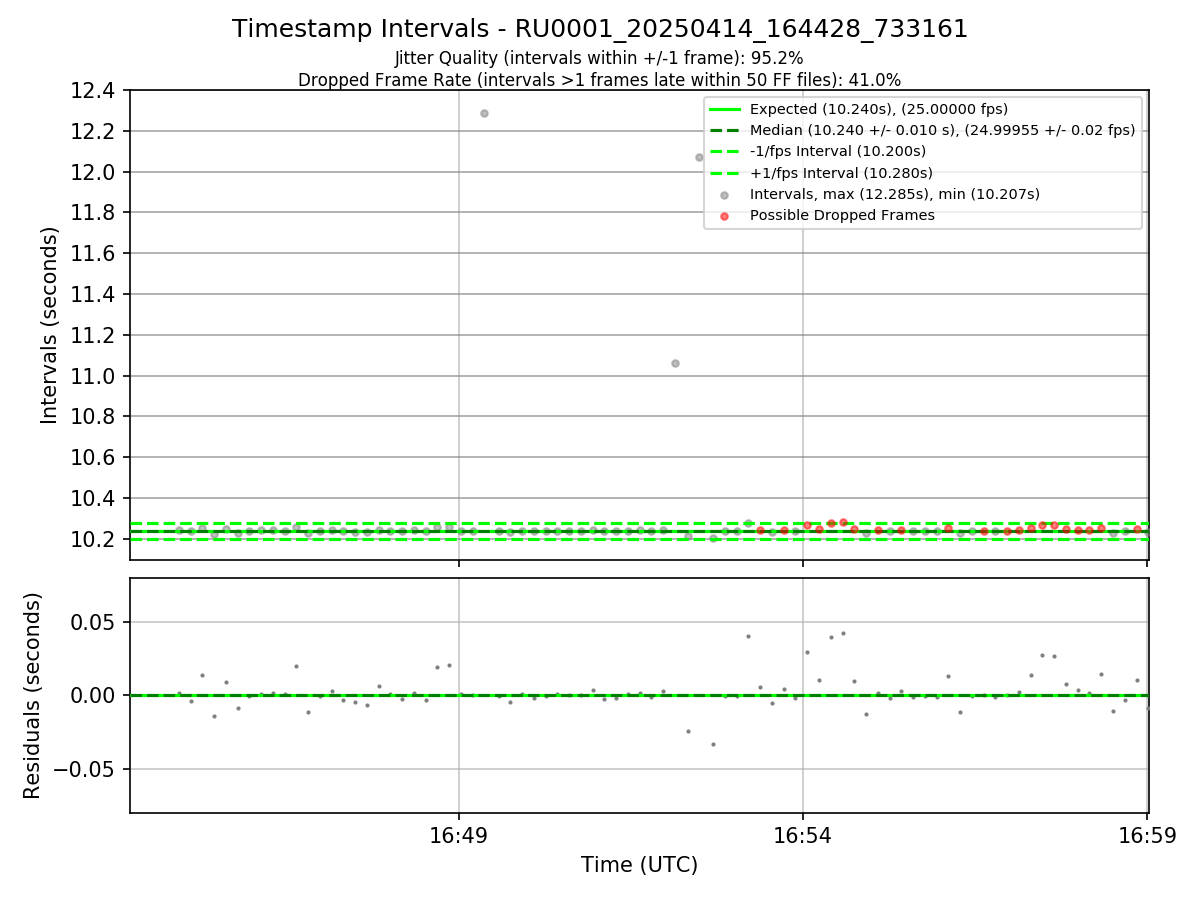
Task: Click the 10.2 y-axis tick label
Action: coord(93,539)
